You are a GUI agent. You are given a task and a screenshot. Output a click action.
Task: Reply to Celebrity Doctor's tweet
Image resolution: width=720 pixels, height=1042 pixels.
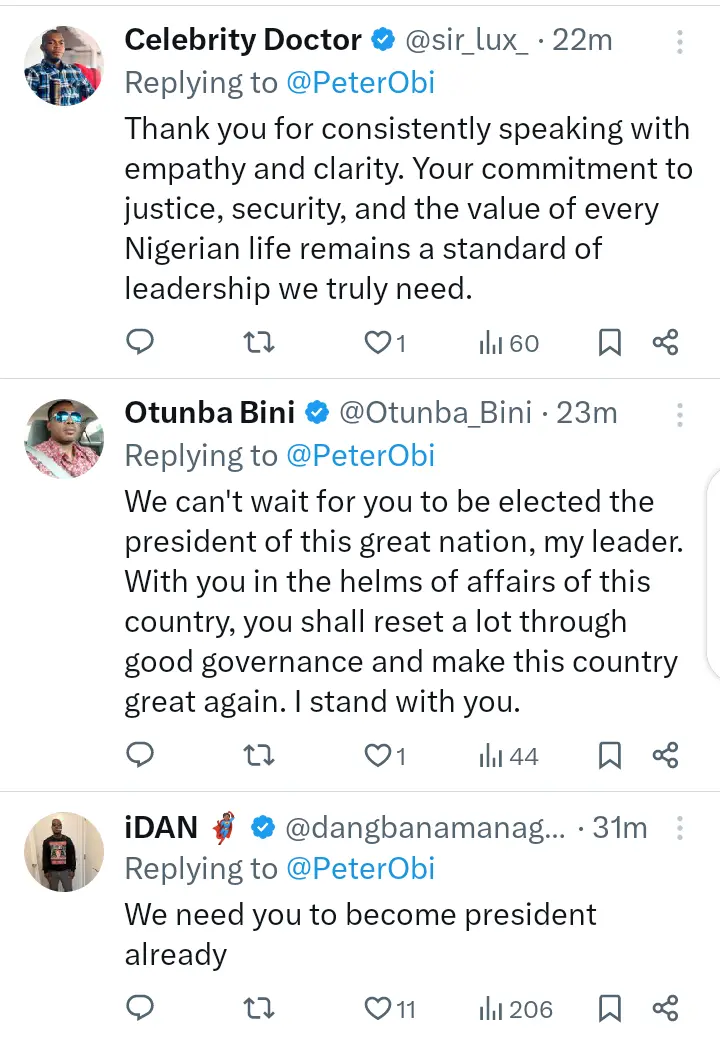point(141,343)
